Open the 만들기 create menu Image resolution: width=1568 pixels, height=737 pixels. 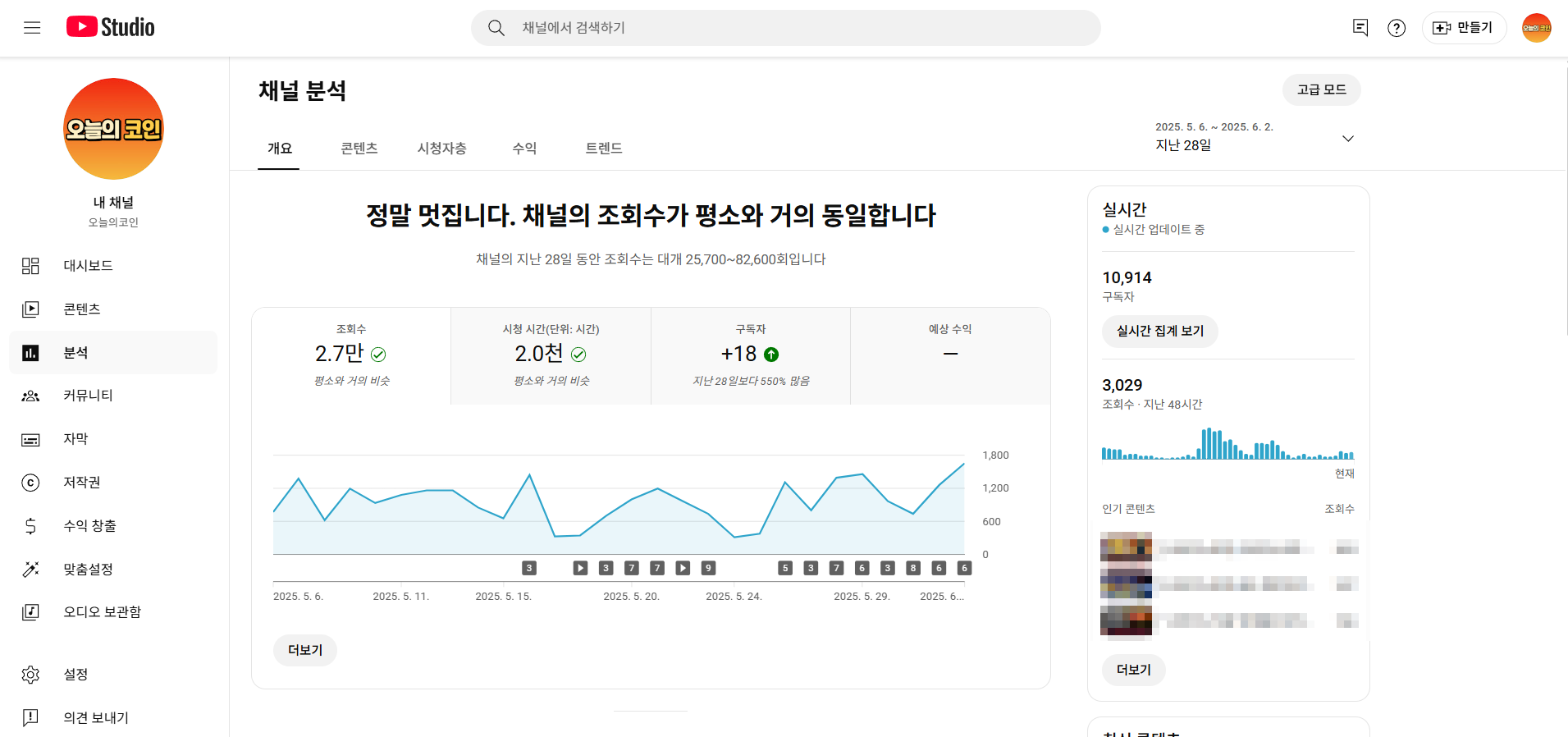pyautogui.click(x=1464, y=28)
